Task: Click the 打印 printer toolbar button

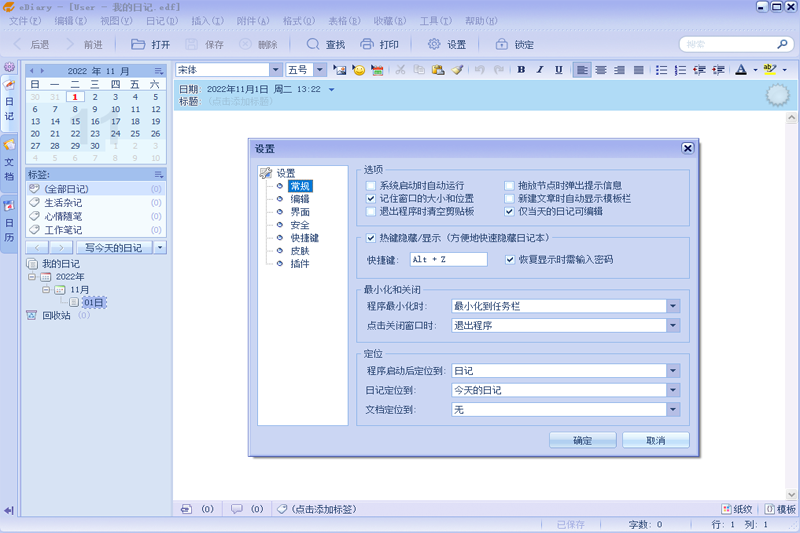Action: tap(379, 45)
